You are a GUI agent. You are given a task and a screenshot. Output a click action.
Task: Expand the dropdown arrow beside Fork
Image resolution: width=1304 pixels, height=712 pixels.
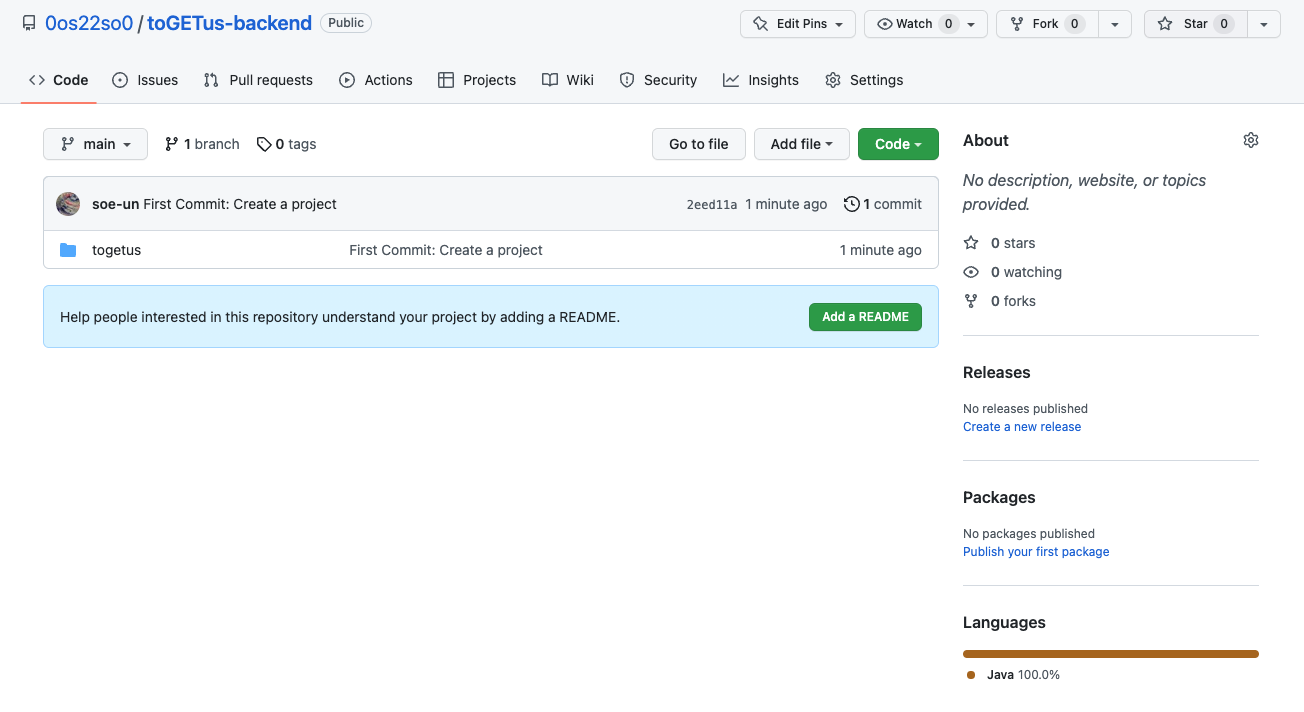click(1115, 24)
